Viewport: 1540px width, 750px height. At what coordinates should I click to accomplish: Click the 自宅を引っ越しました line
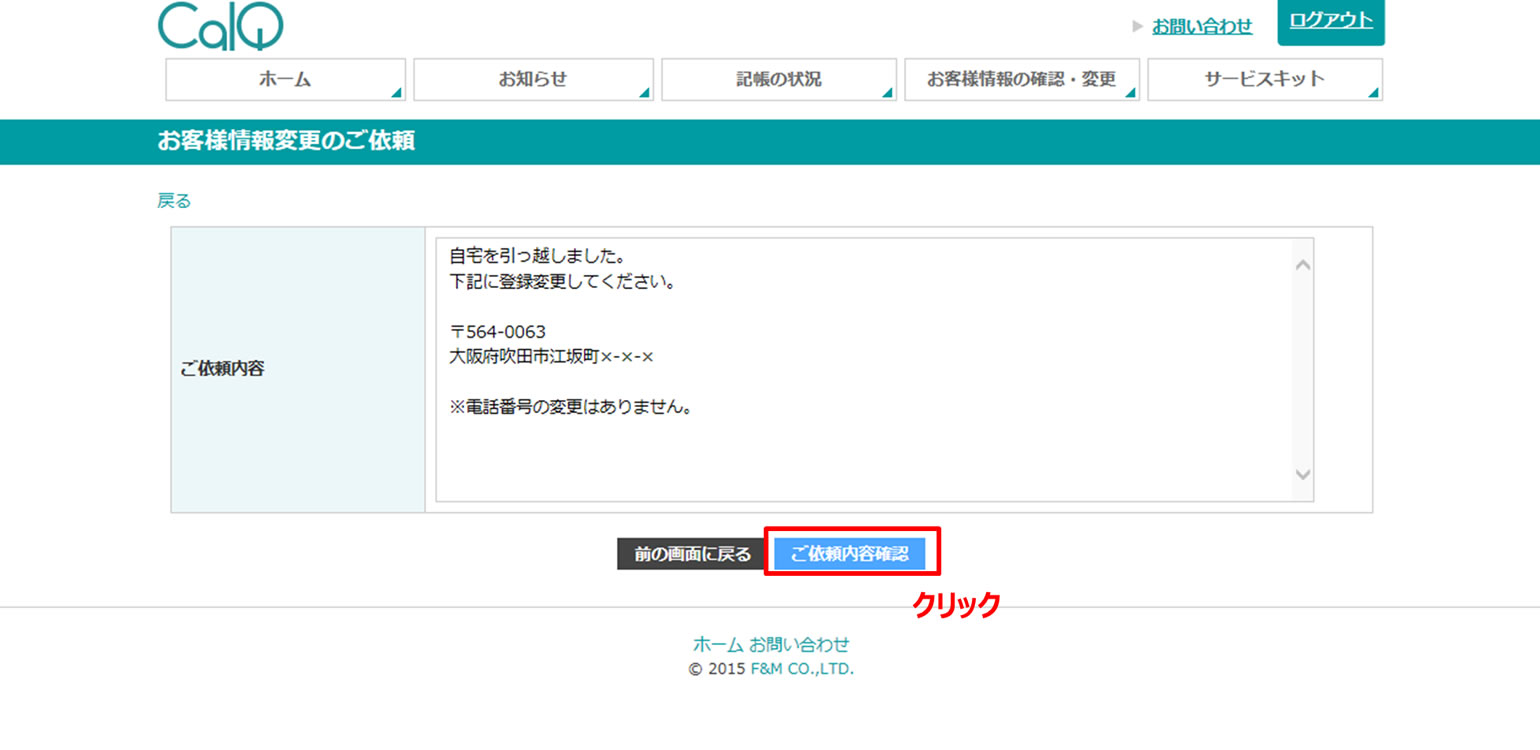537,256
